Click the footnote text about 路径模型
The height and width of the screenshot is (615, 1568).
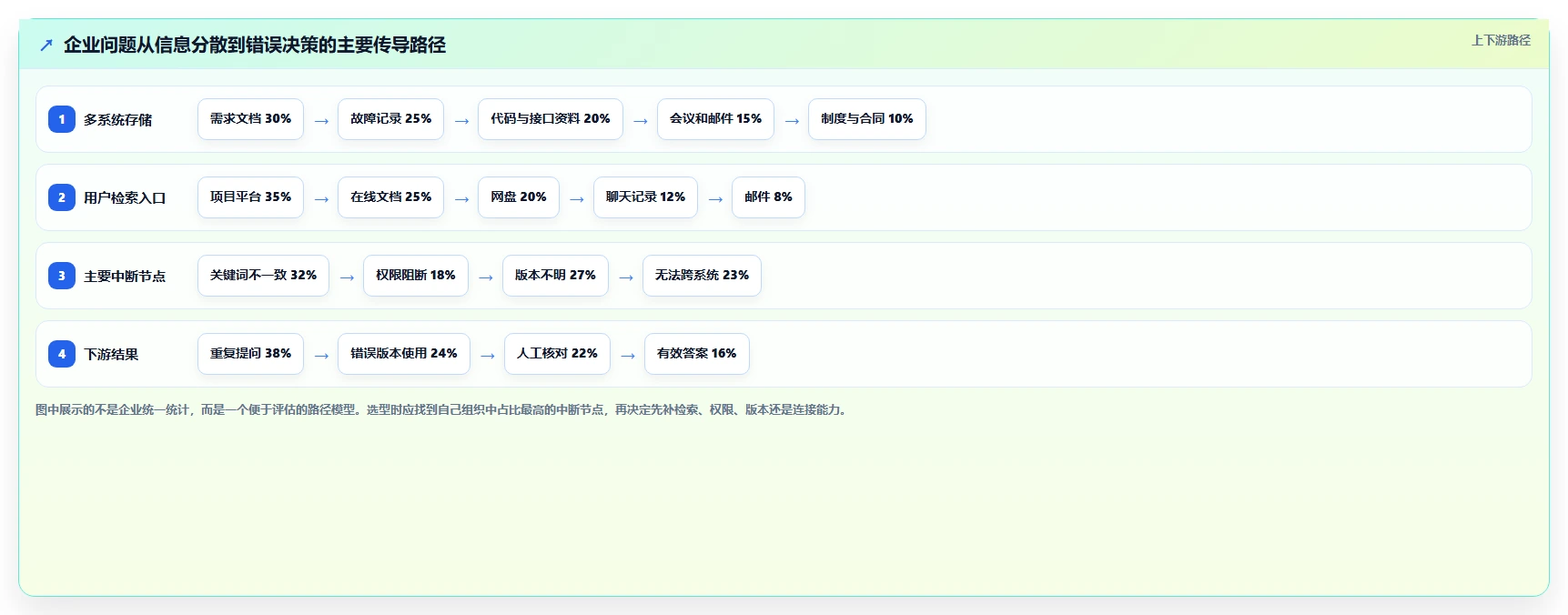click(443, 410)
